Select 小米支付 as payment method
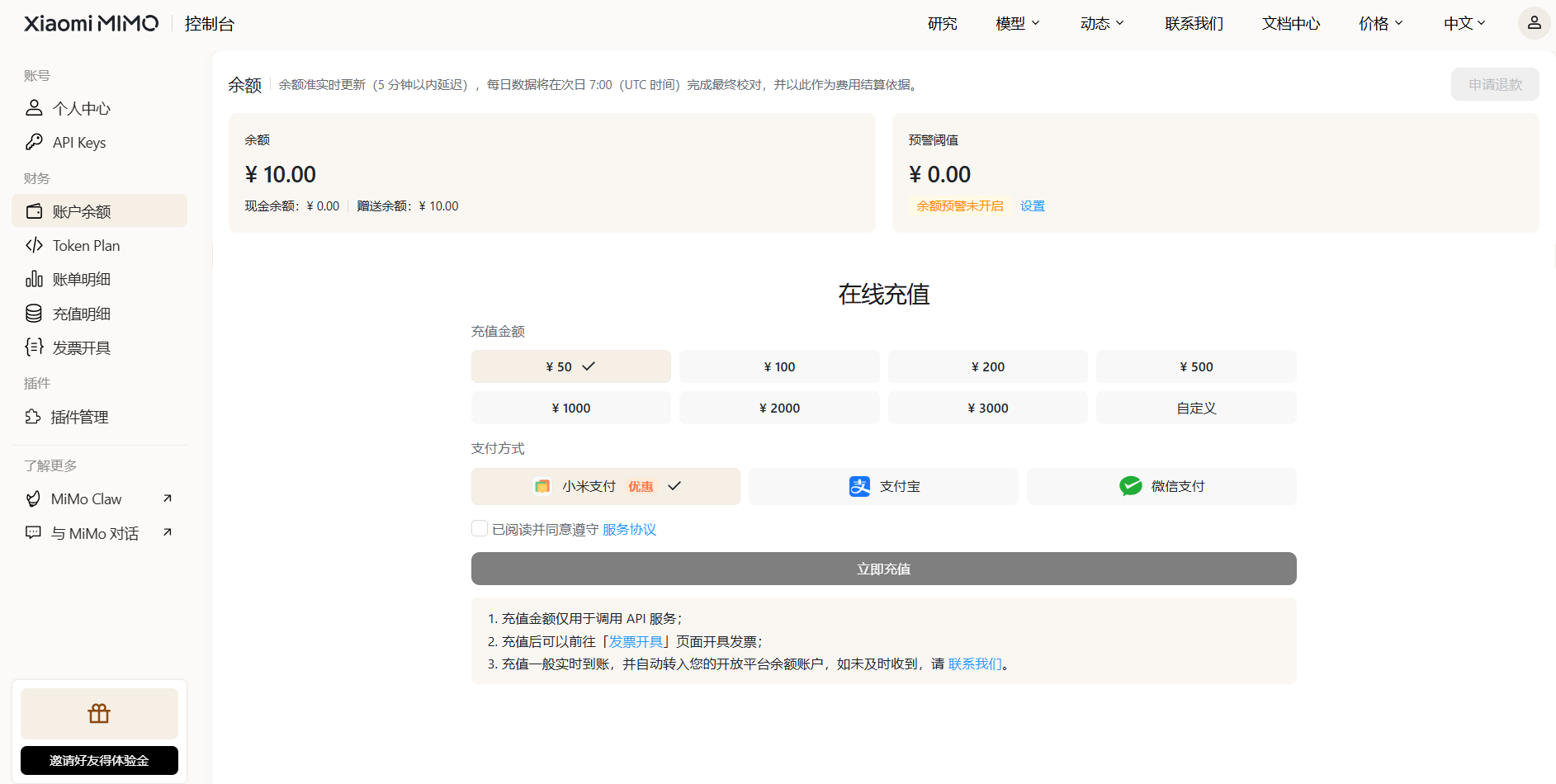This screenshot has width=1556, height=784. tap(606, 486)
